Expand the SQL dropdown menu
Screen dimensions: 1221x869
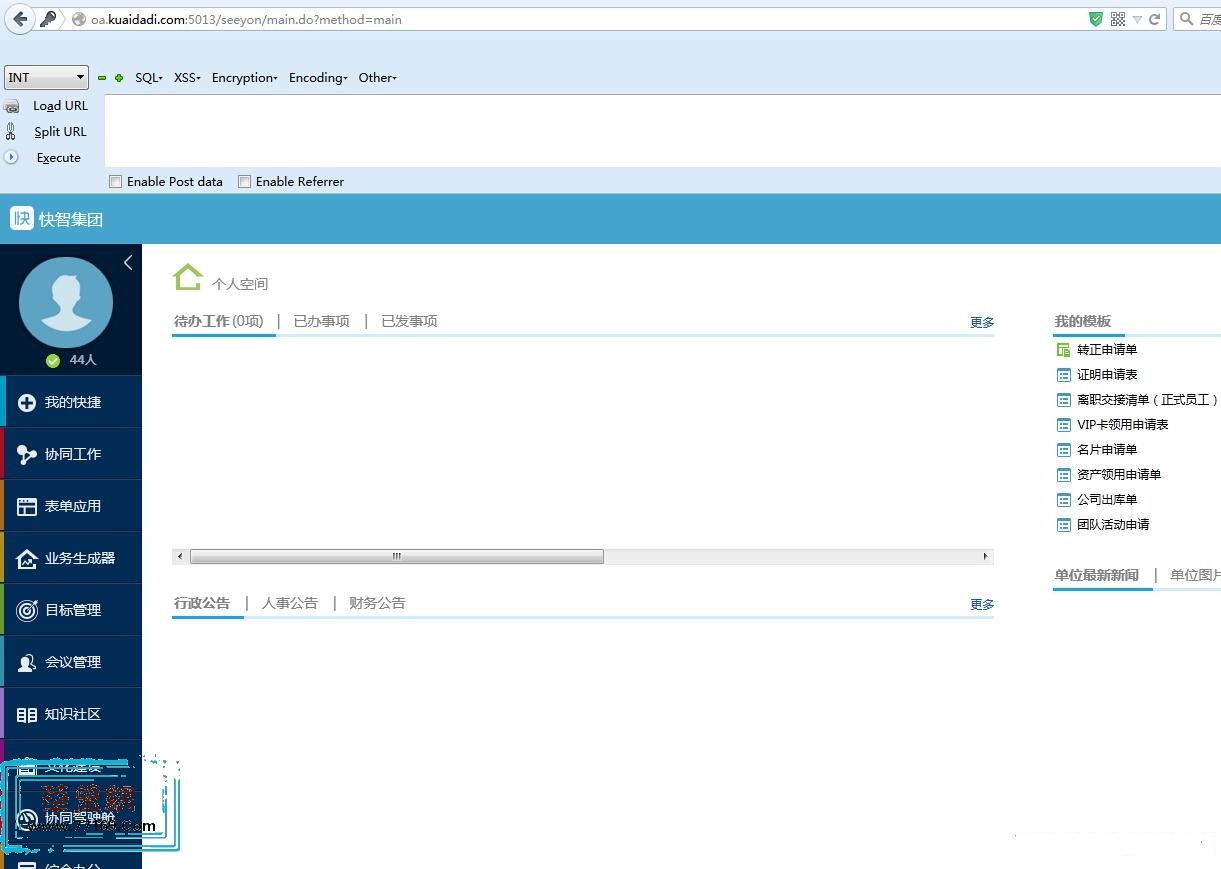(x=148, y=78)
